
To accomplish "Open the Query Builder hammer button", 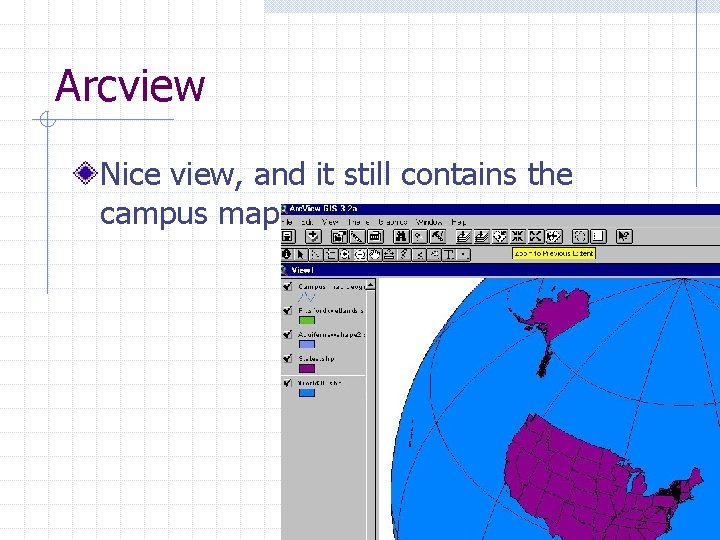I will pyautogui.click(x=438, y=236).
